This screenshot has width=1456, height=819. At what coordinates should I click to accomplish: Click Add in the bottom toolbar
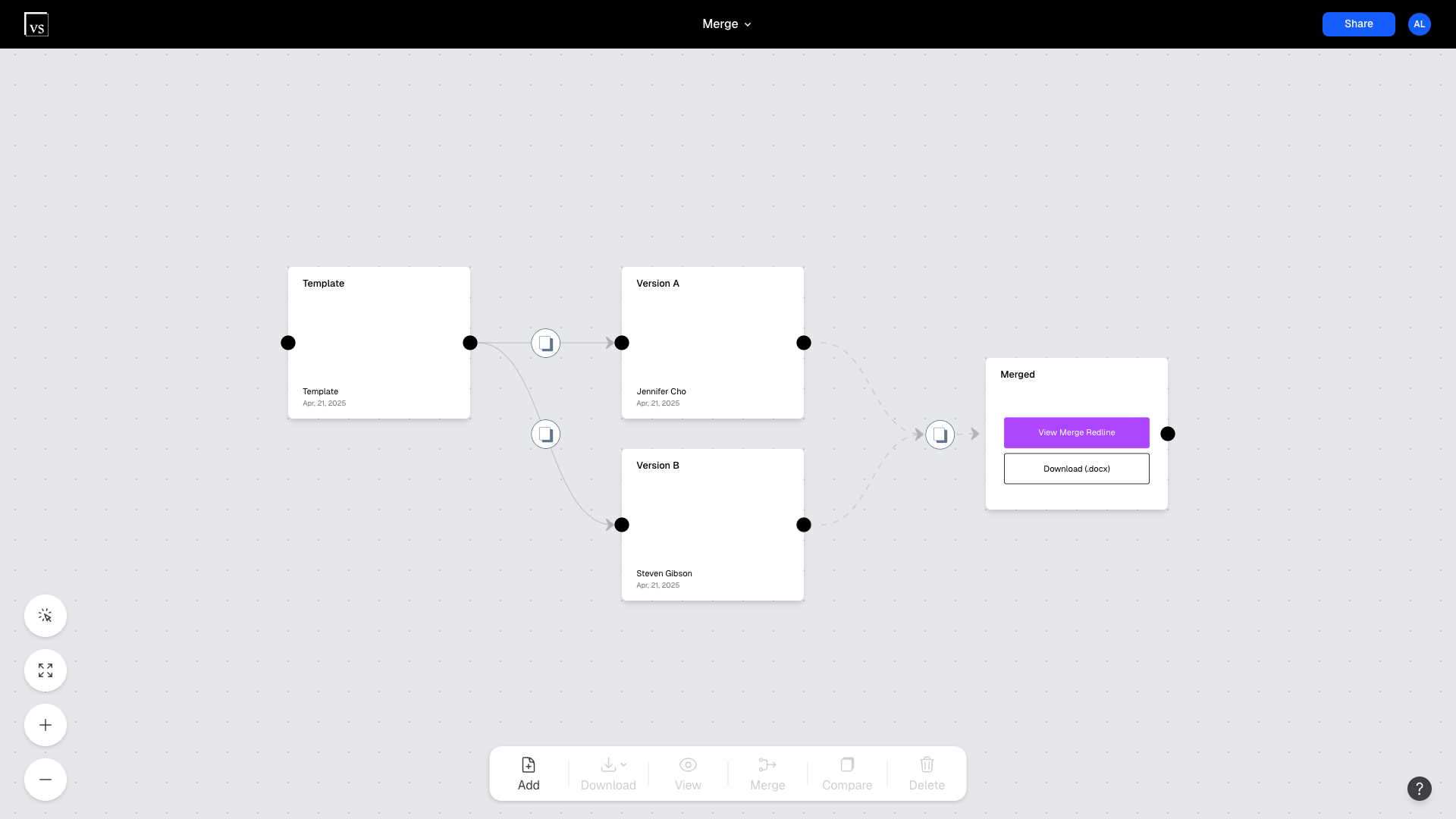(x=529, y=773)
